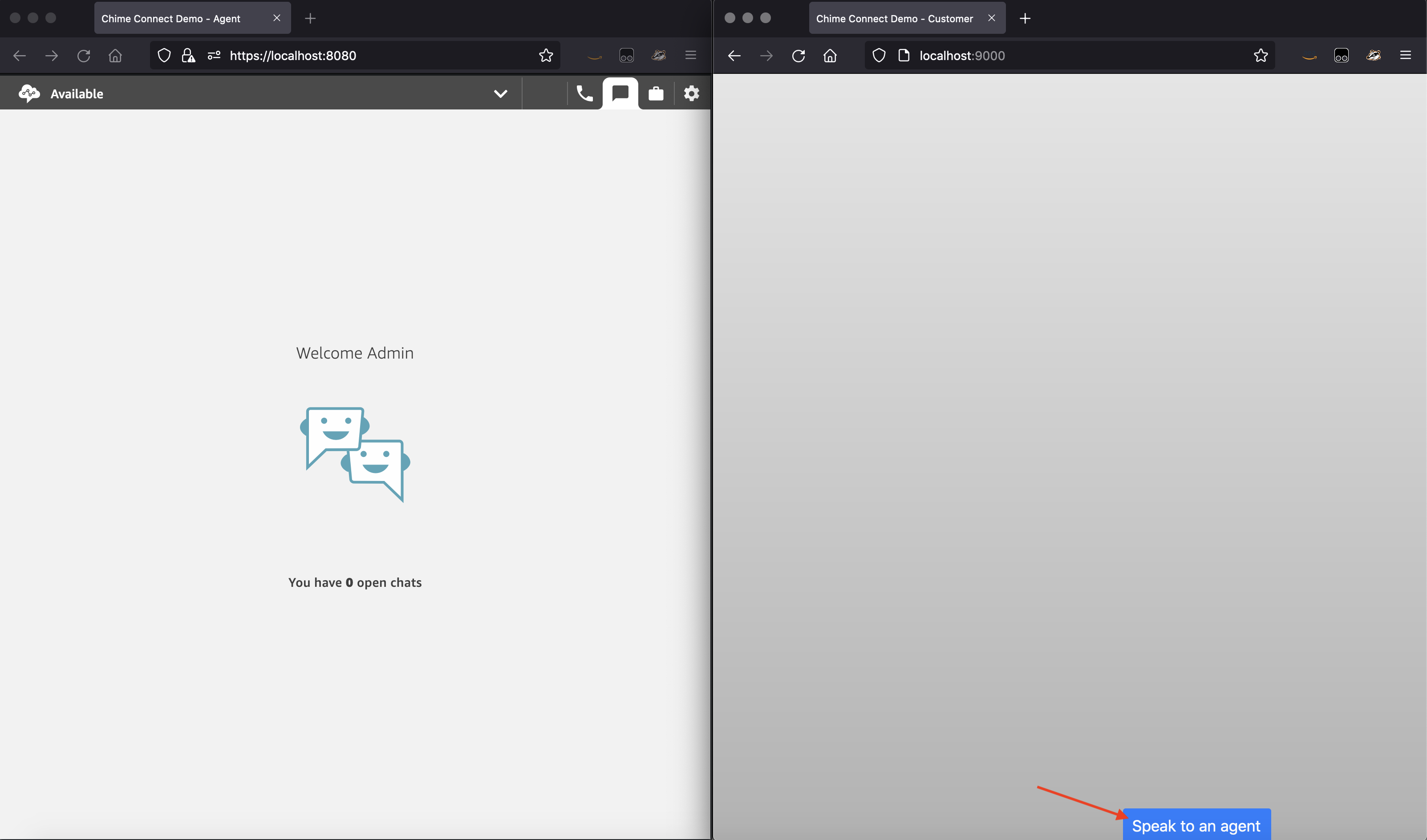This screenshot has height=840, width=1427.
Task: Open the tasks briefcase icon
Action: tap(656, 93)
